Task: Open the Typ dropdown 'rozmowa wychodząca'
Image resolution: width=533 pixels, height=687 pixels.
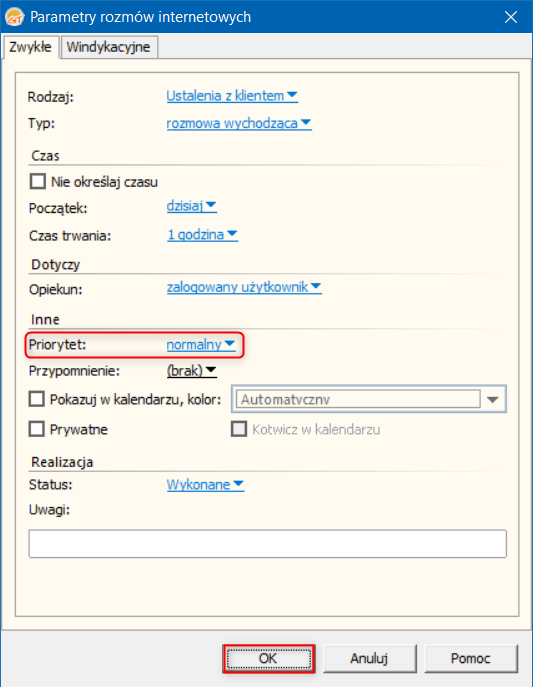Action: [x=239, y=123]
